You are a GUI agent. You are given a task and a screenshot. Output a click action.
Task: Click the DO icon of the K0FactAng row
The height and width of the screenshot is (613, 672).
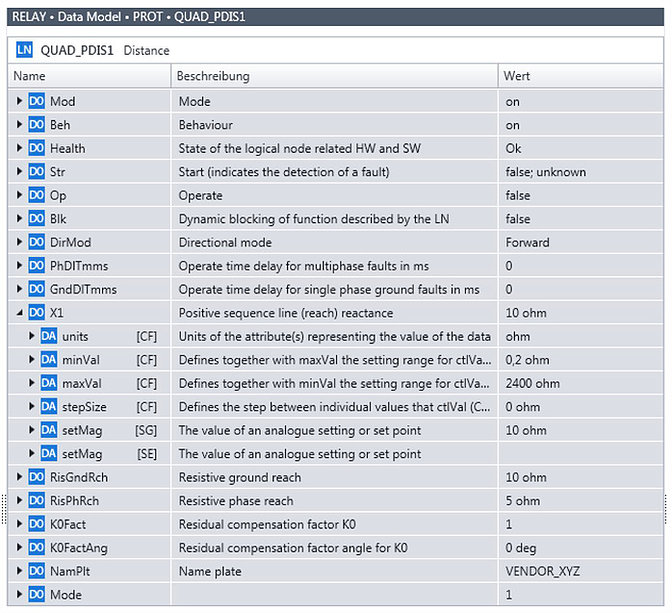tap(36, 548)
